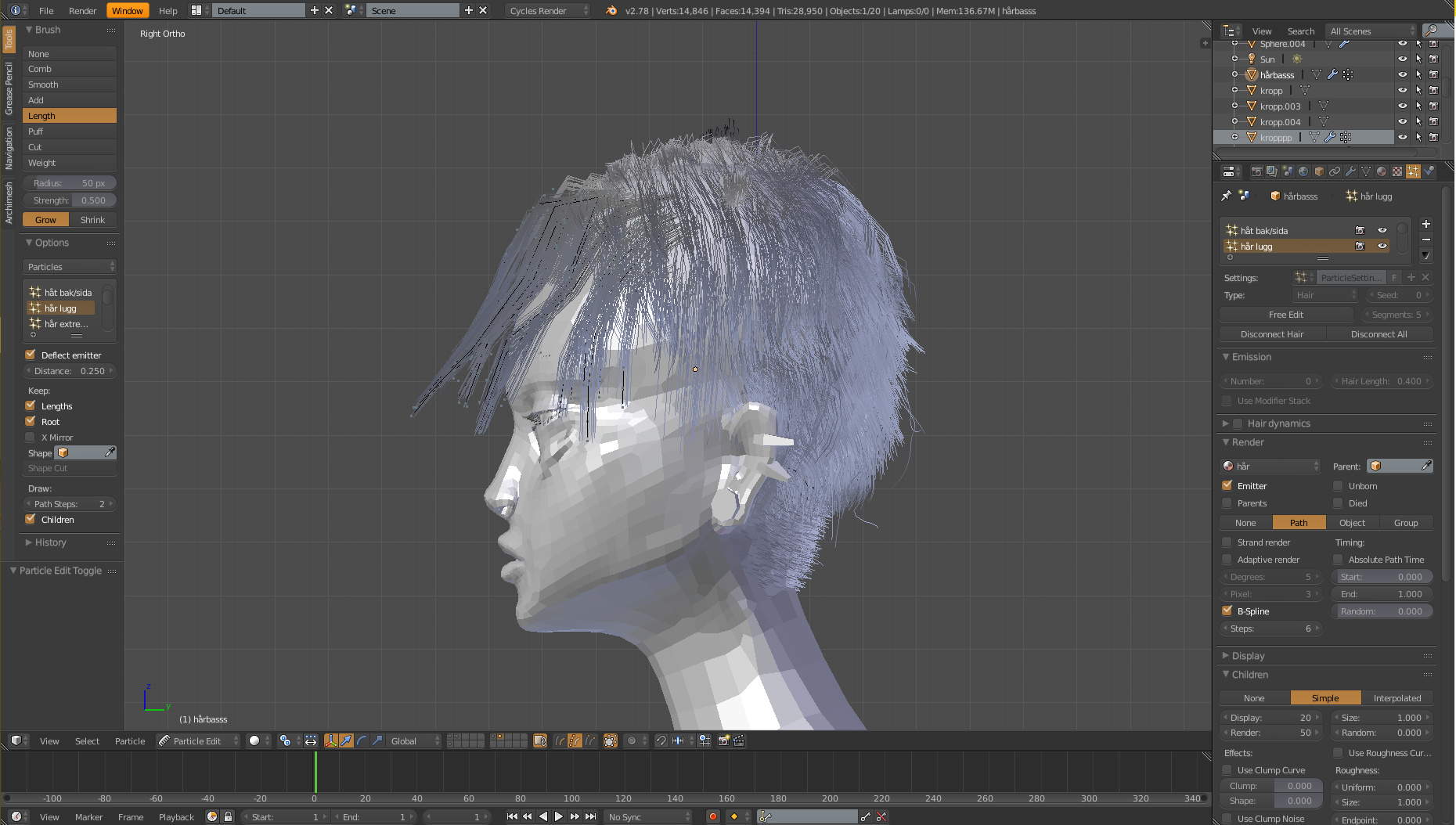This screenshot has height=825, width=1456.
Task: Open the Material properties tab (sphere icon)
Action: tap(1382, 171)
